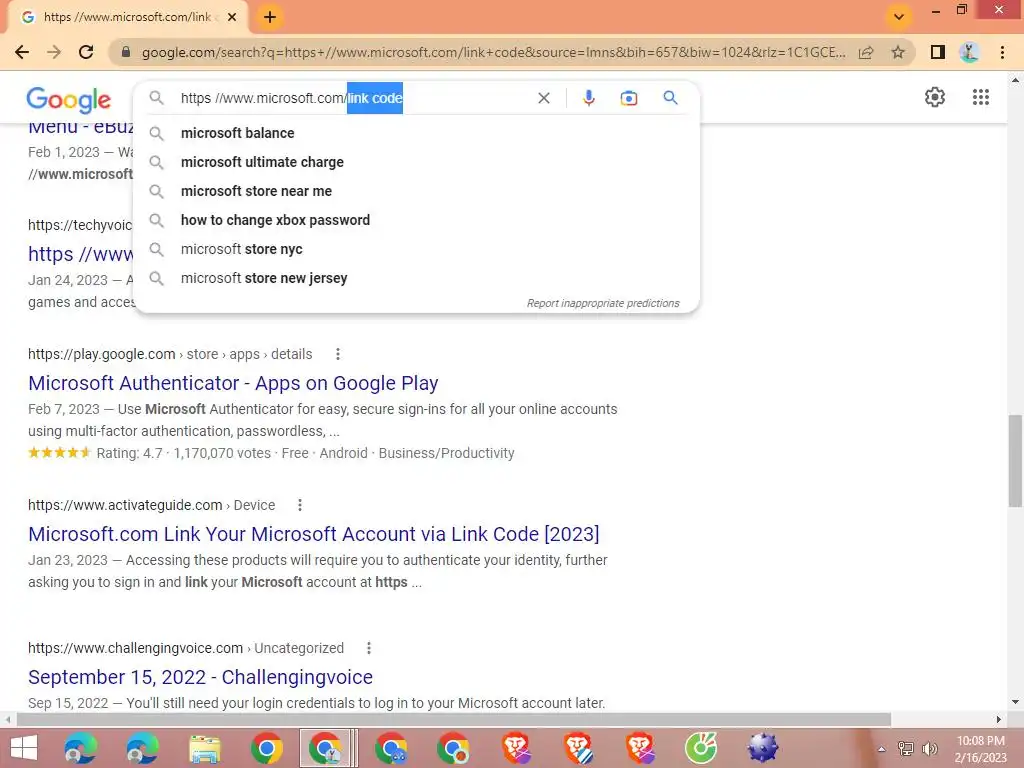Go to the Google homepage via the logo

click(x=69, y=99)
